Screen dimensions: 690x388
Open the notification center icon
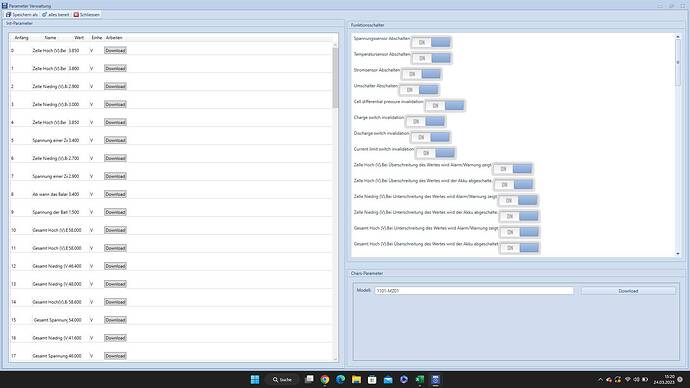click(680, 379)
